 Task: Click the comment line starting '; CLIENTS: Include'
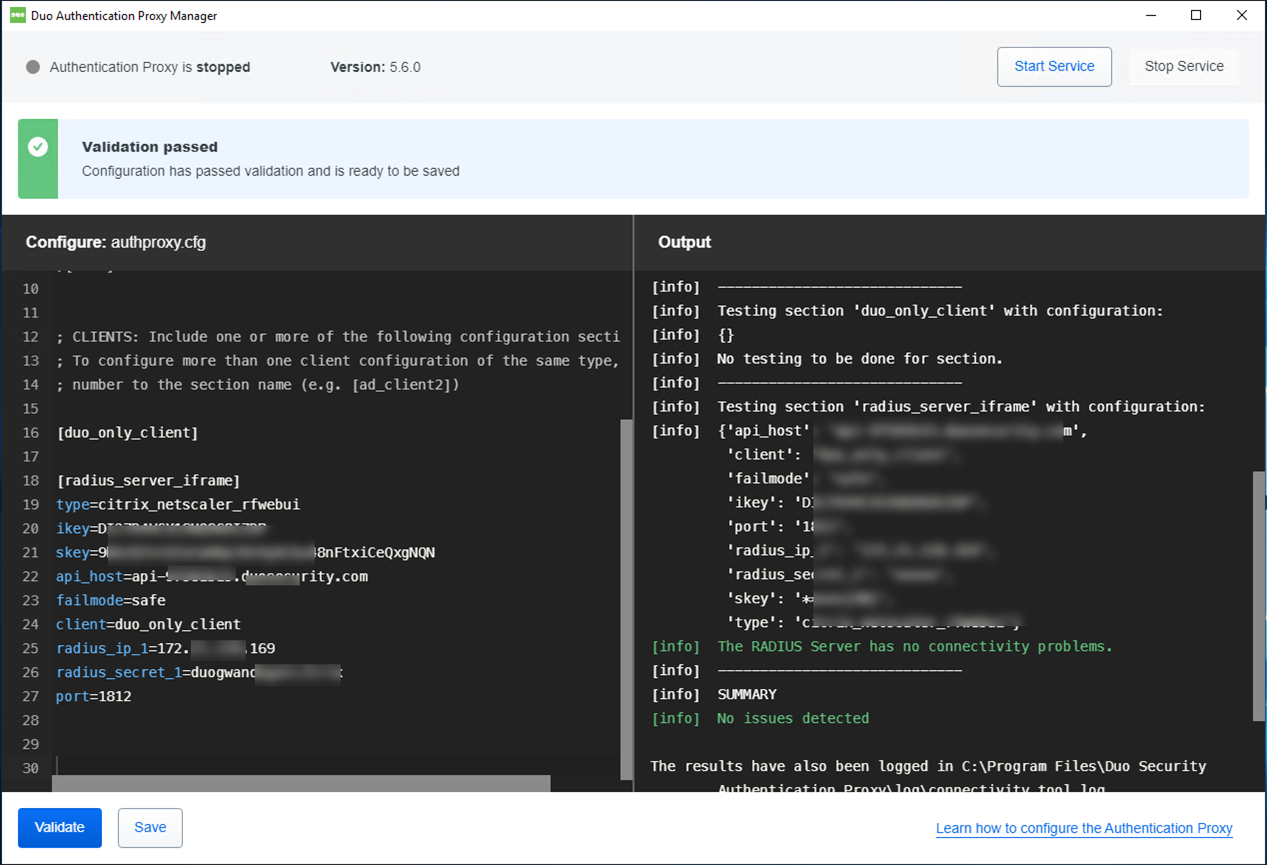(338, 337)
